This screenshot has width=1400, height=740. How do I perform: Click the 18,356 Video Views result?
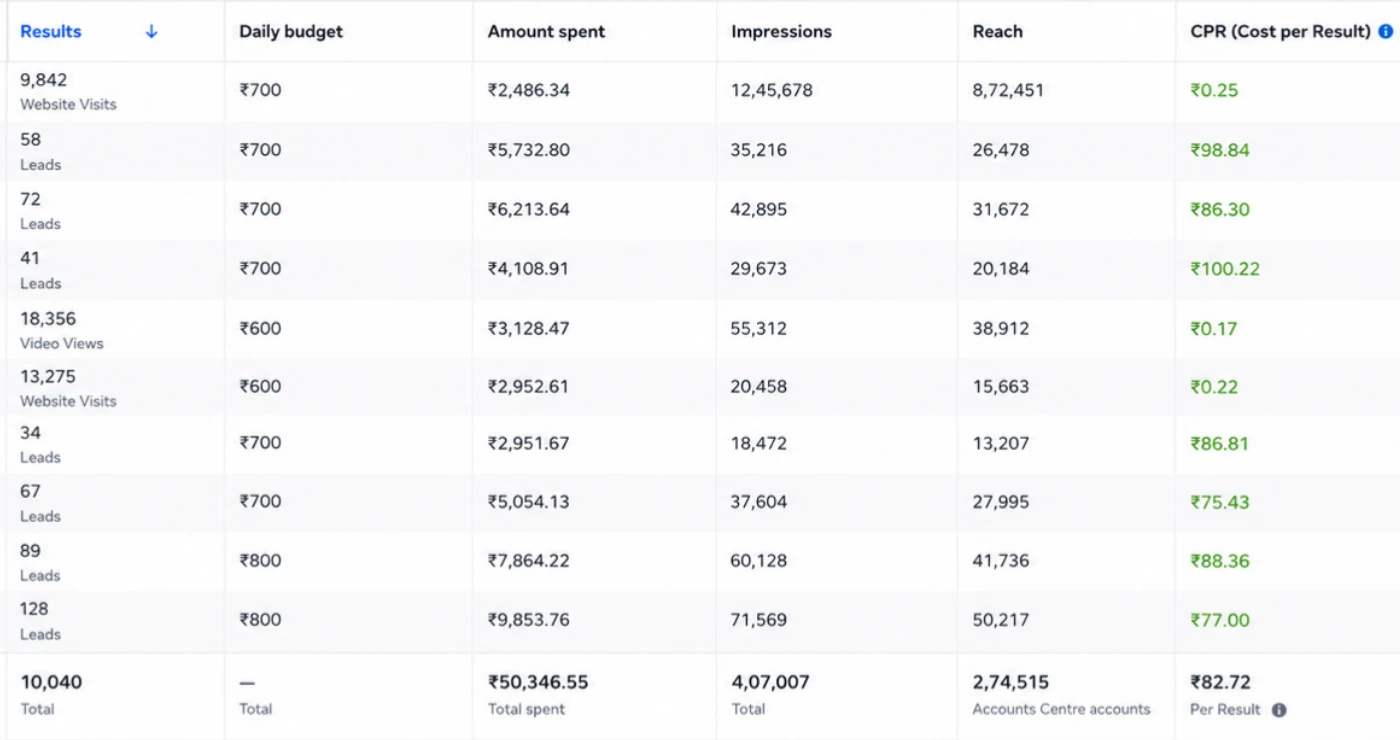tap(62, 330)
